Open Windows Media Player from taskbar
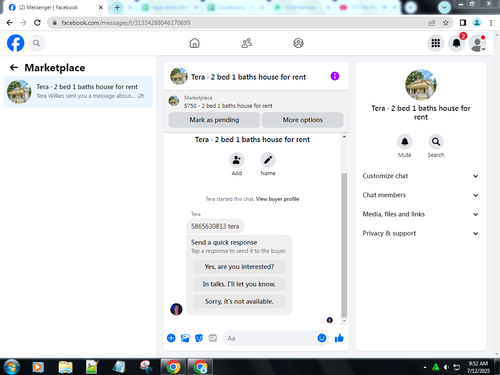Viewport: 500px width, 375px height. click(38, 367)
